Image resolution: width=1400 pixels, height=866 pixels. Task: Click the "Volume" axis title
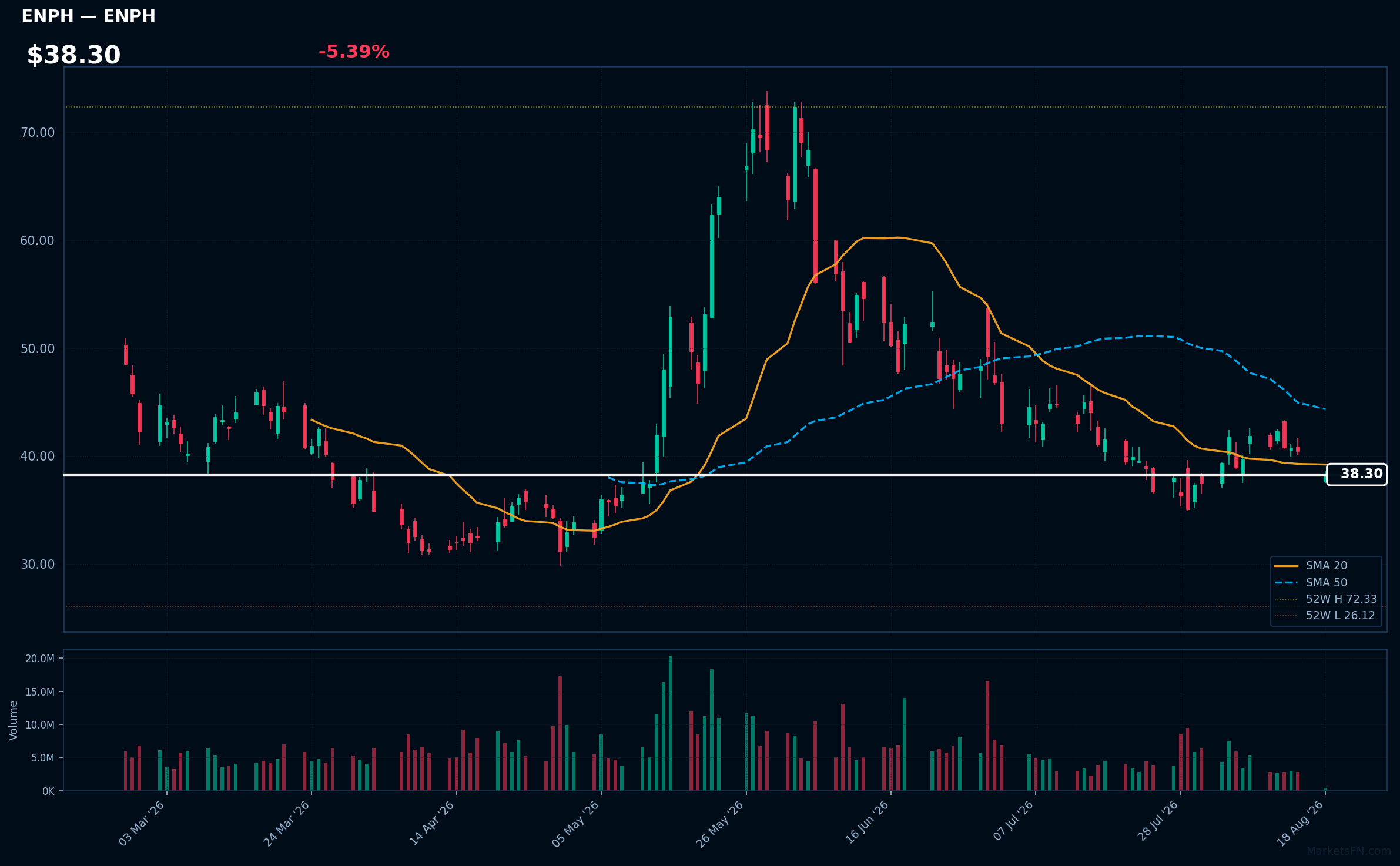click(x=14, y=720)
